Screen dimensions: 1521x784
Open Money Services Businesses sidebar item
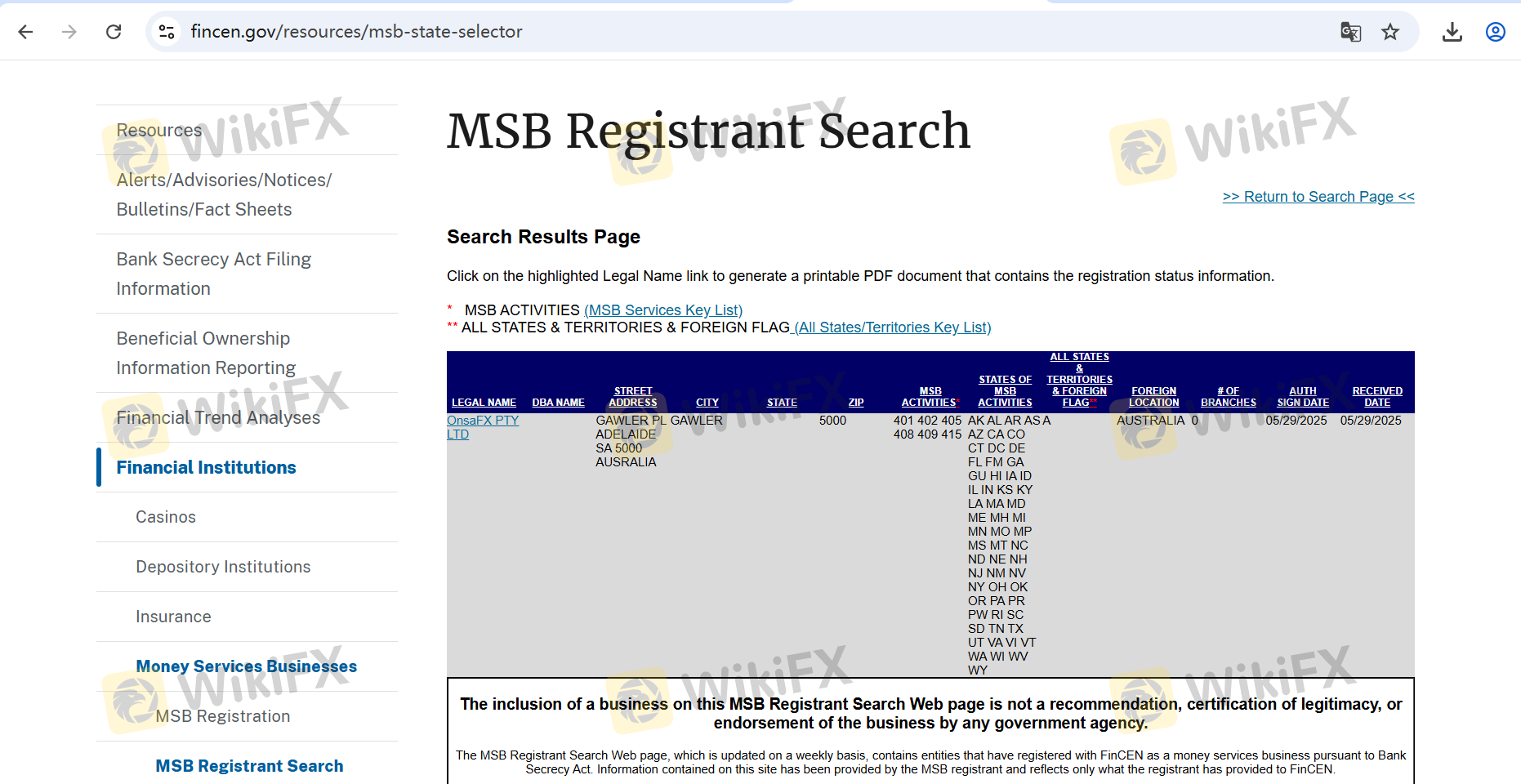coord(246,666)
